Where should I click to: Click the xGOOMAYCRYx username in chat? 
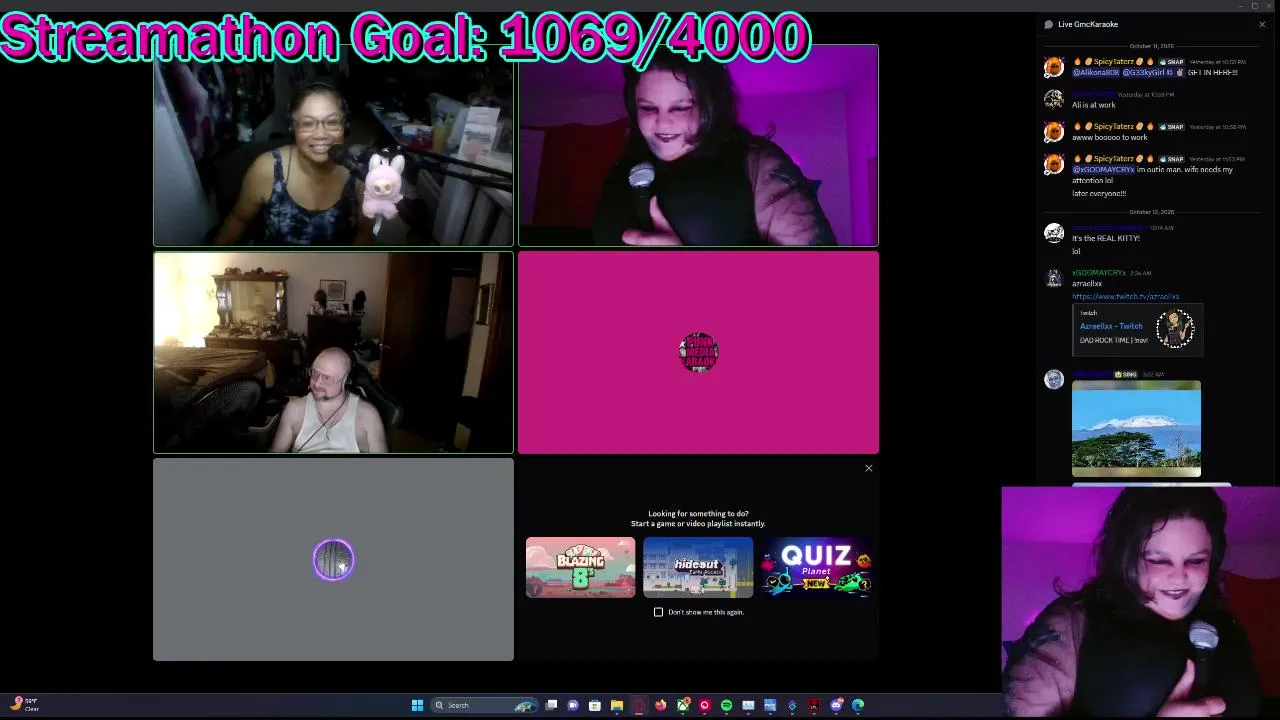(x=1098, y=272)
